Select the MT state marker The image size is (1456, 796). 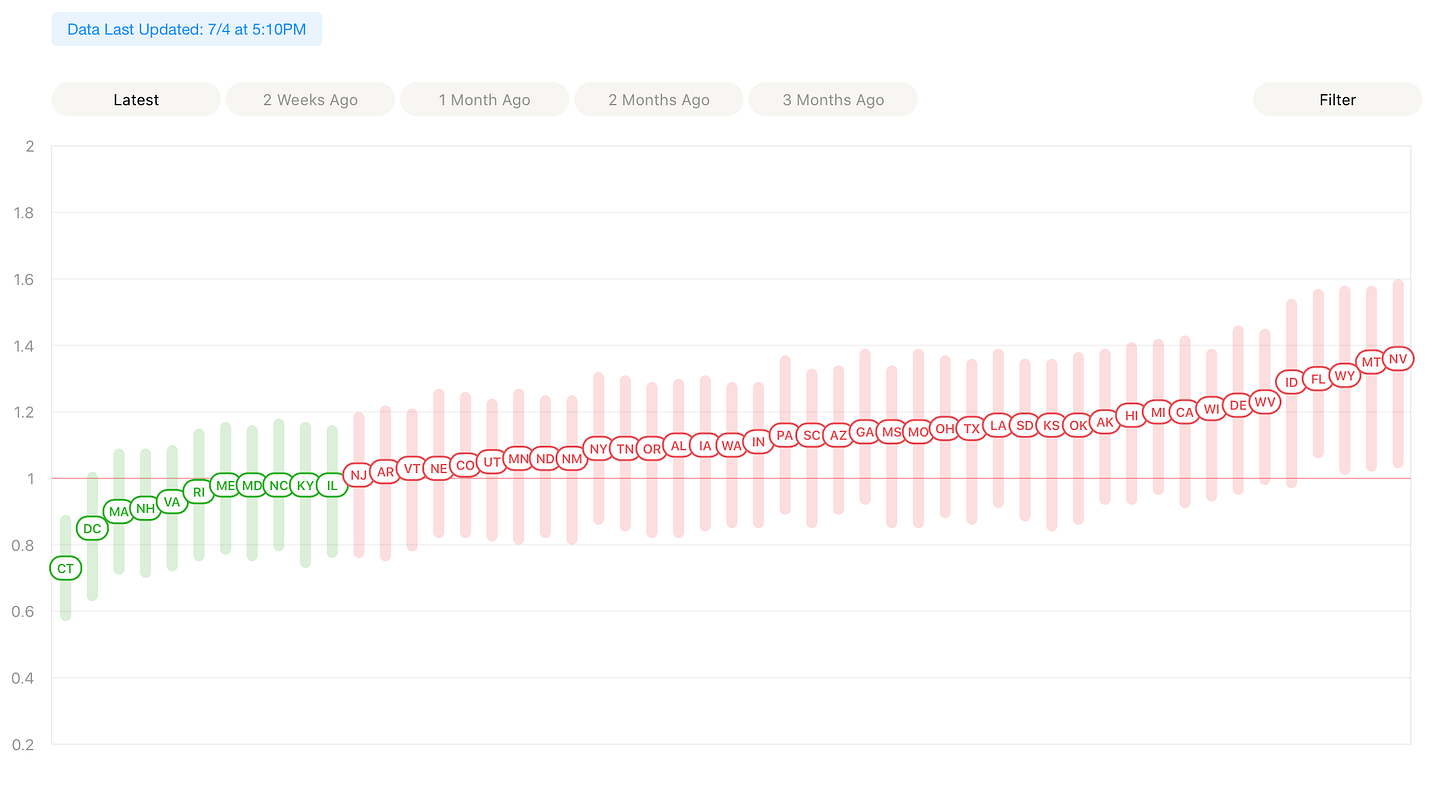[x=1371, y=361]
